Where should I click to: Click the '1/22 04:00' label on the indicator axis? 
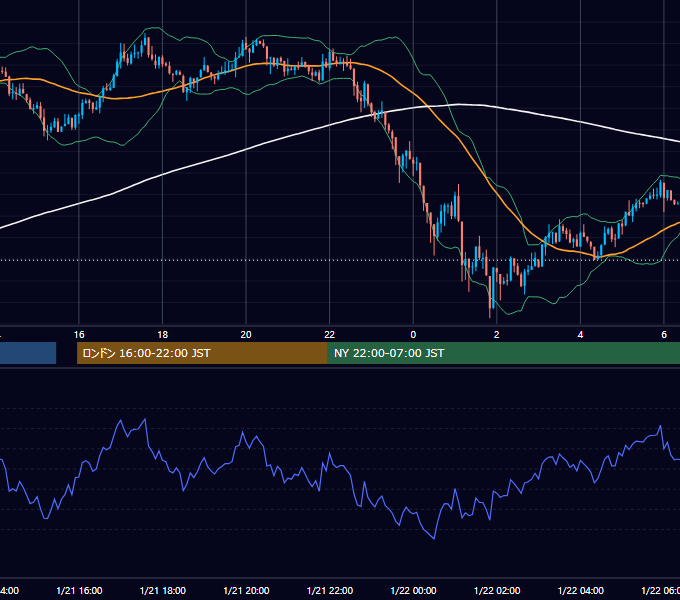581,590
